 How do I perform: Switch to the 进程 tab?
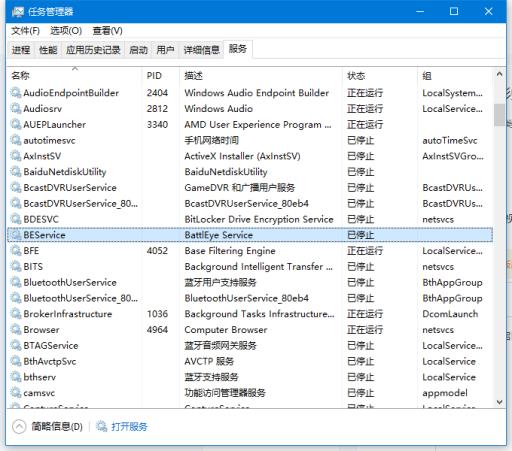pyautogui.click(x=21, y=50)
